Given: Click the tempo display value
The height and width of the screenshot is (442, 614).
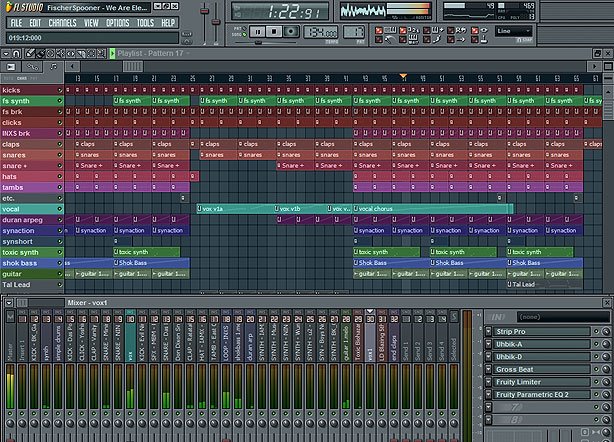Looking at the screenshot, I should [321, 32].
